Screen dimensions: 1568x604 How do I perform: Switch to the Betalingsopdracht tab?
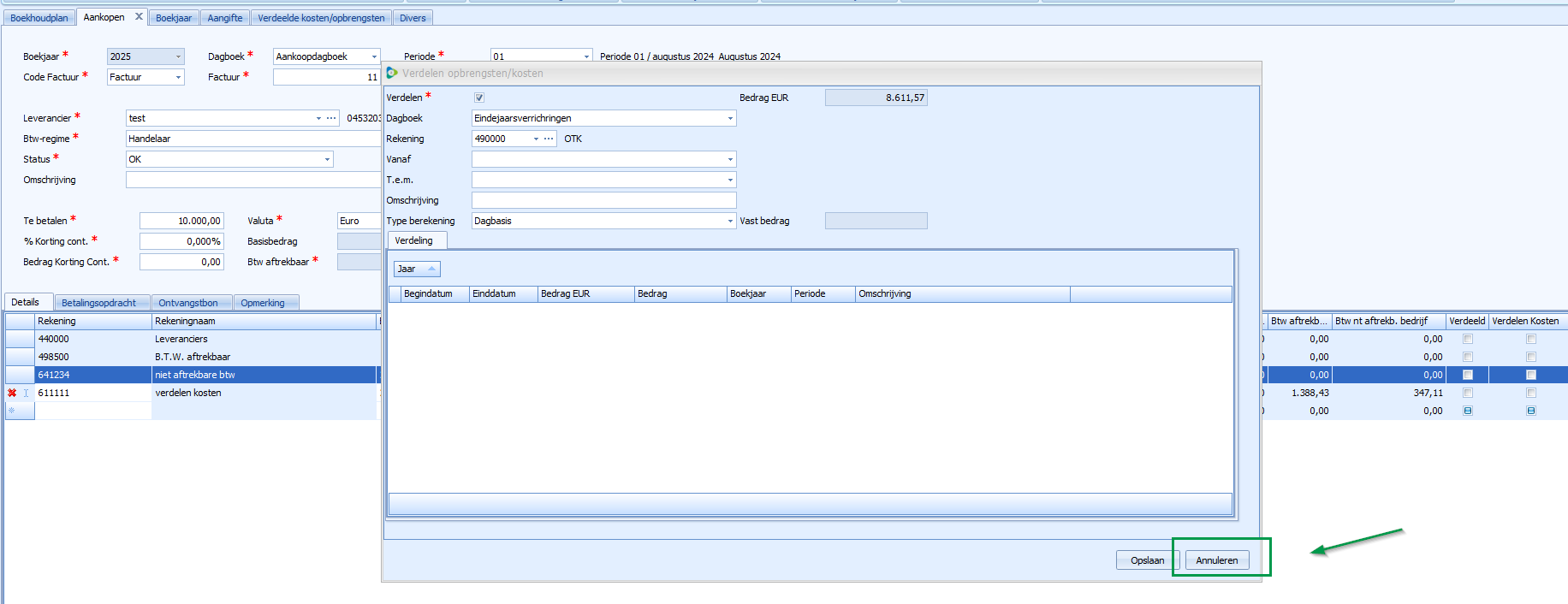pos(99,303)
